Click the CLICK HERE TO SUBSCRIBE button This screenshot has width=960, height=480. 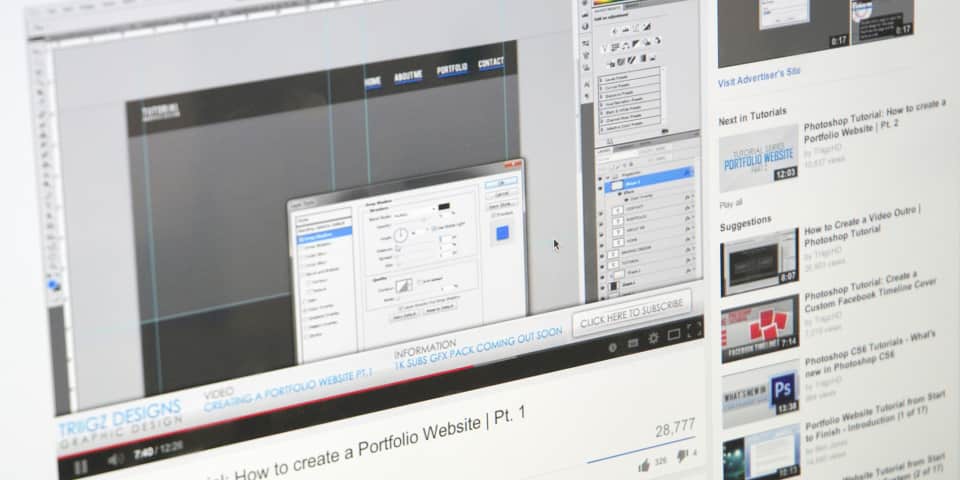pos(631,312)
